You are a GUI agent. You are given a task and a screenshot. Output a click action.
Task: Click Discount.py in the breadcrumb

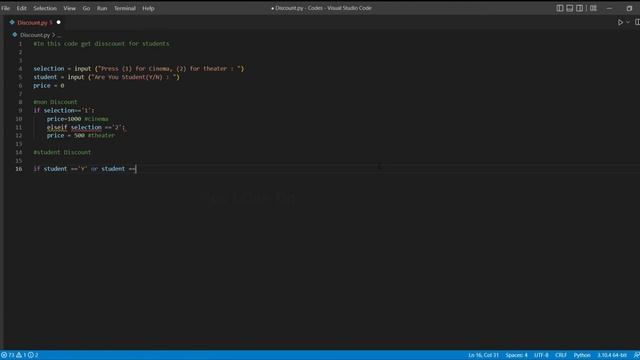click(x=35, y=35)
